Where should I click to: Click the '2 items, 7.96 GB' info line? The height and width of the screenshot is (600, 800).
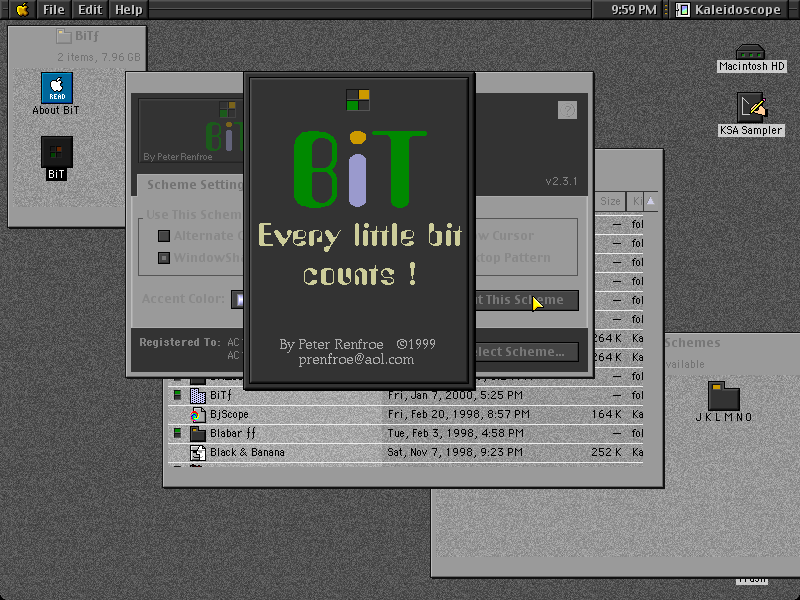click(98, 57)
